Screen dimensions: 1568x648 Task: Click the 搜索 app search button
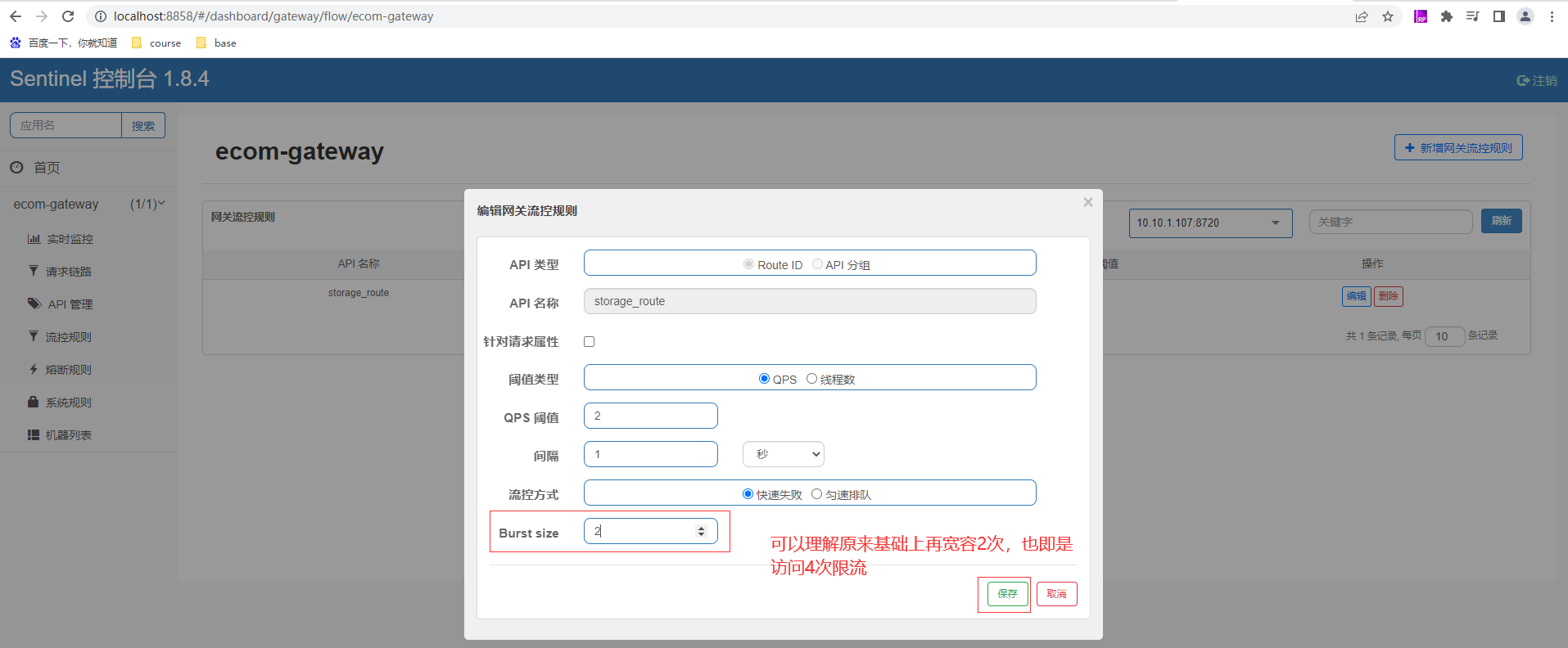pyautogui.click(x=143, y=125)
